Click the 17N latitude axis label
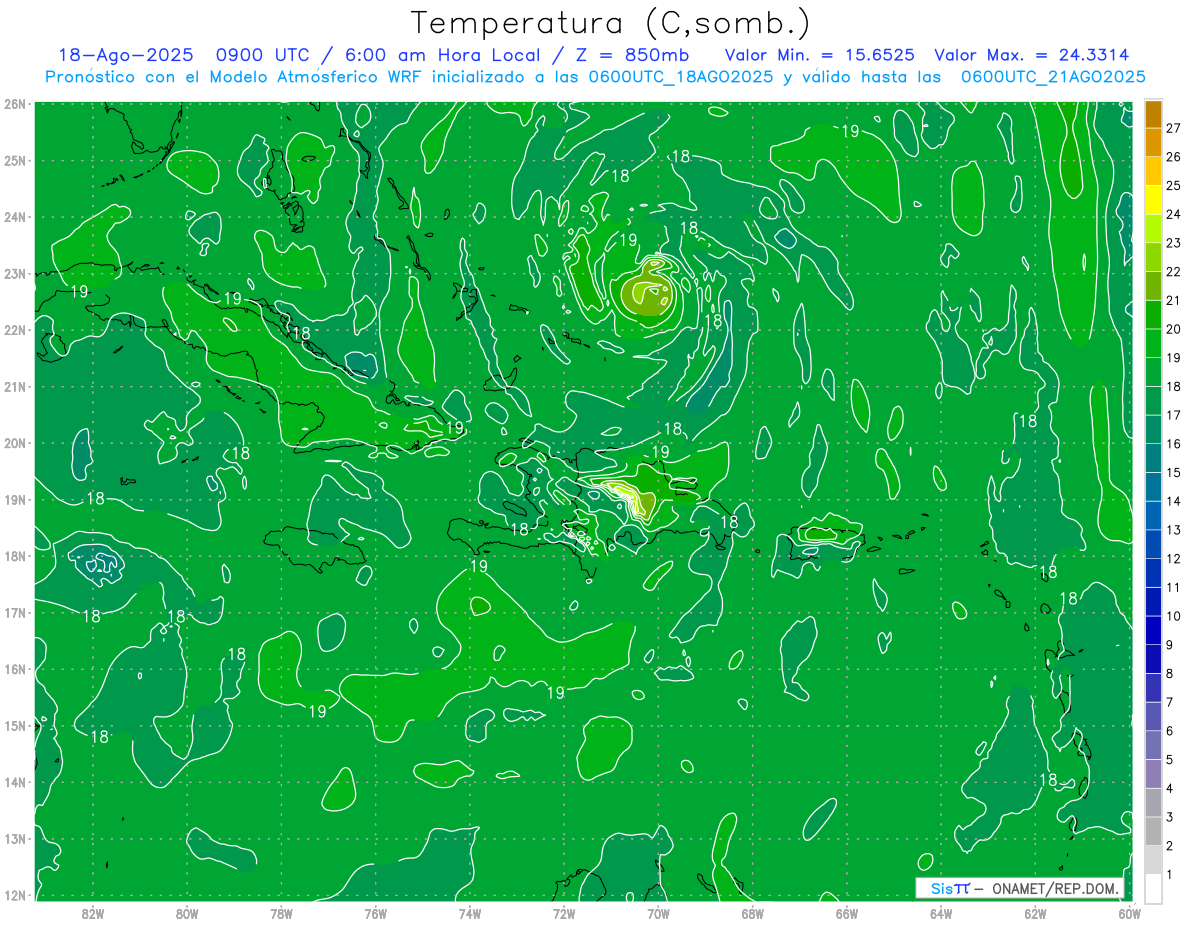 click(x=15, y=612)
